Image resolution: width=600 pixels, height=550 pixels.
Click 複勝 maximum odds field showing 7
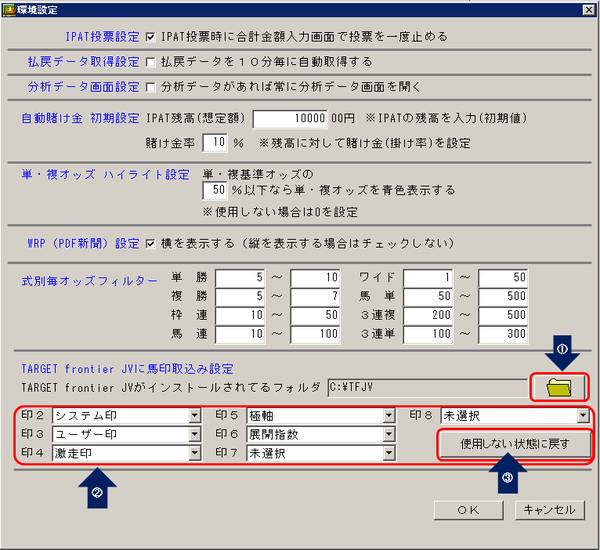tap(315, 297)
